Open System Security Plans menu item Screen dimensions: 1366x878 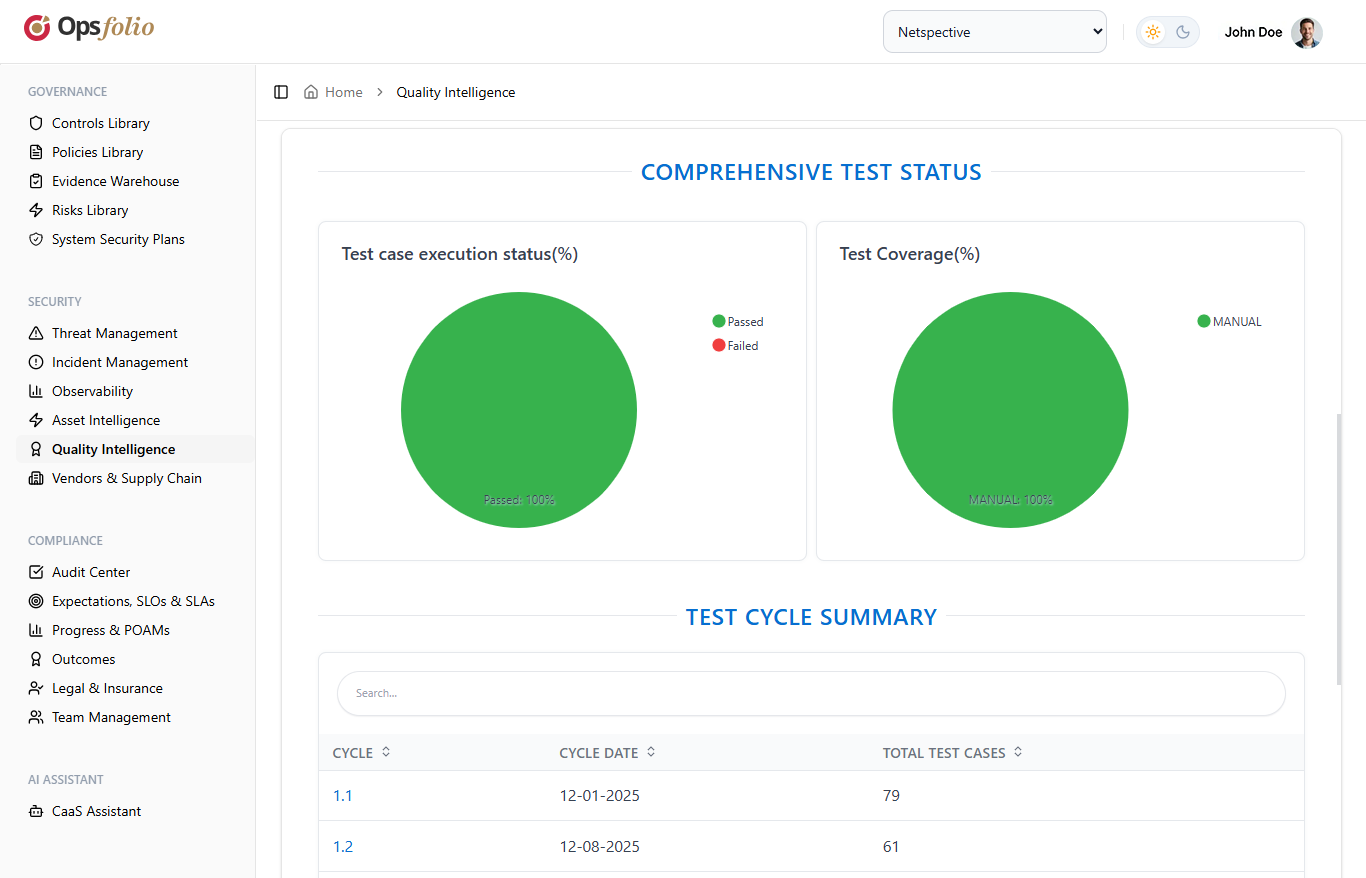coord(118,239)
